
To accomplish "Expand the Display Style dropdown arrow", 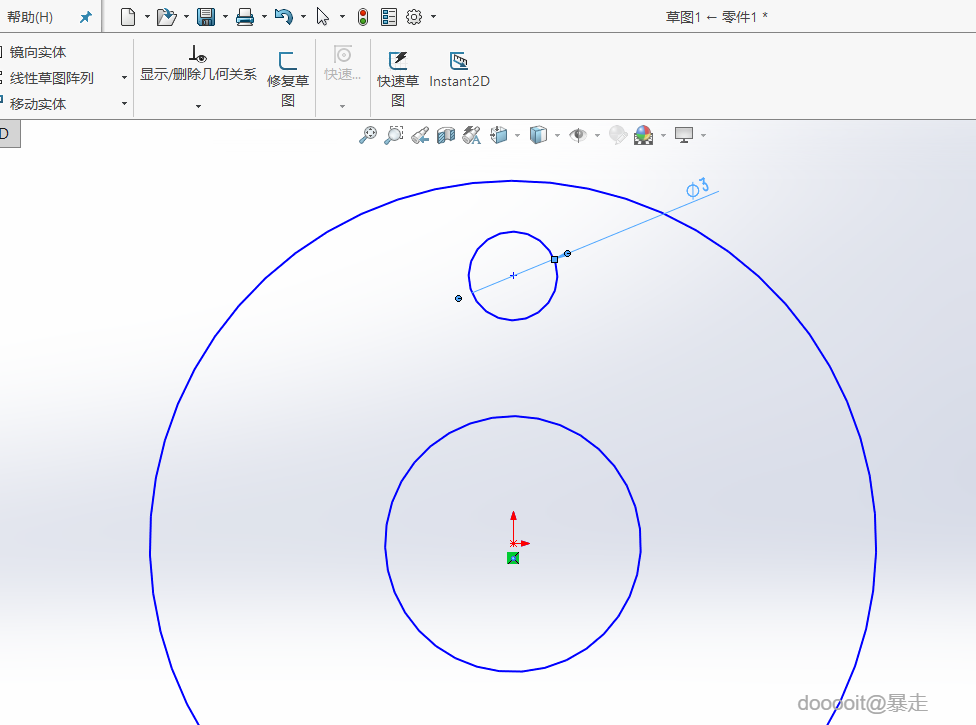I will (x=557, y=135).
